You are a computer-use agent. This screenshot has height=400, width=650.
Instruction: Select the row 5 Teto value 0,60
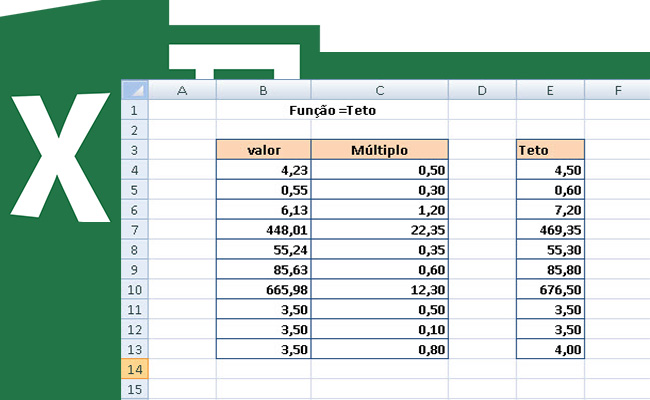coord(551,189)
